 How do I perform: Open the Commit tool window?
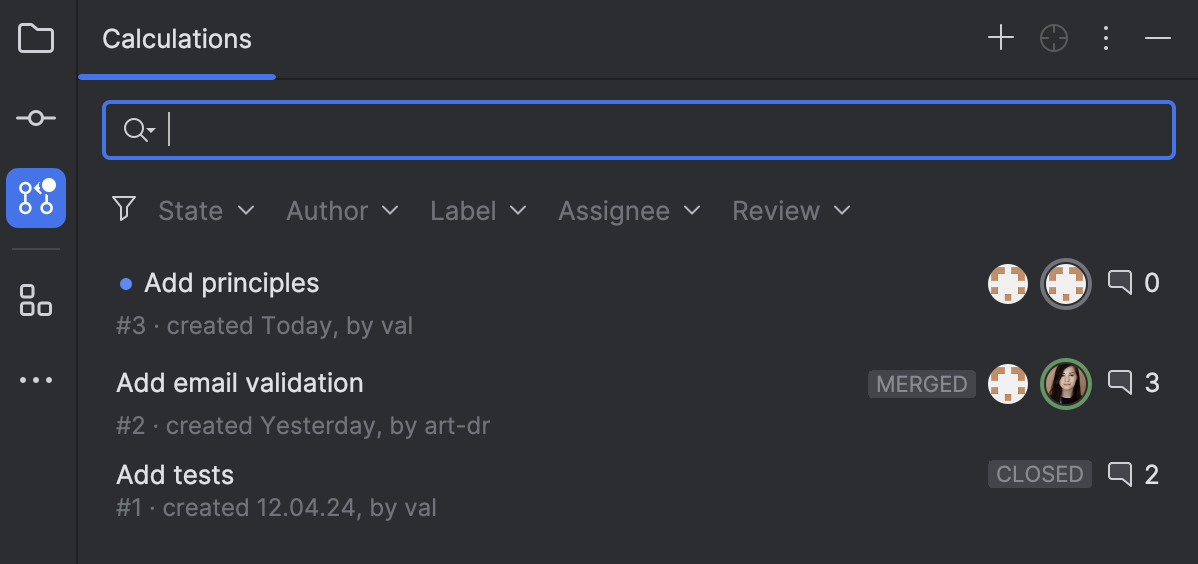tap(36, 118)
